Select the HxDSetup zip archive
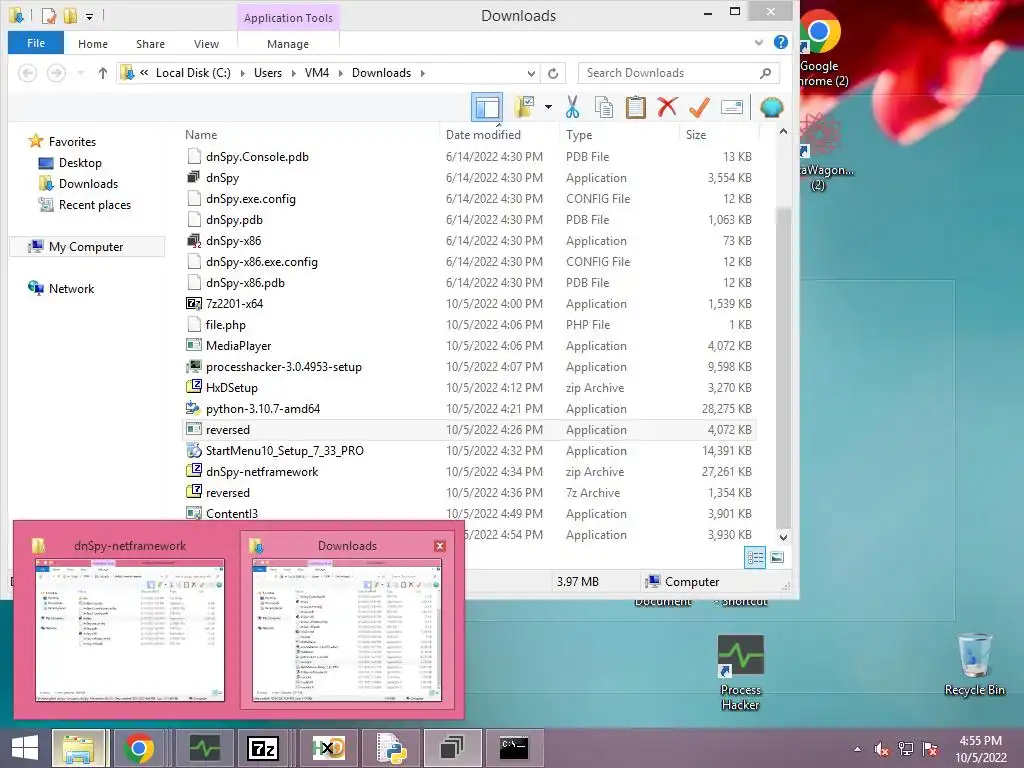 point(469,388)
